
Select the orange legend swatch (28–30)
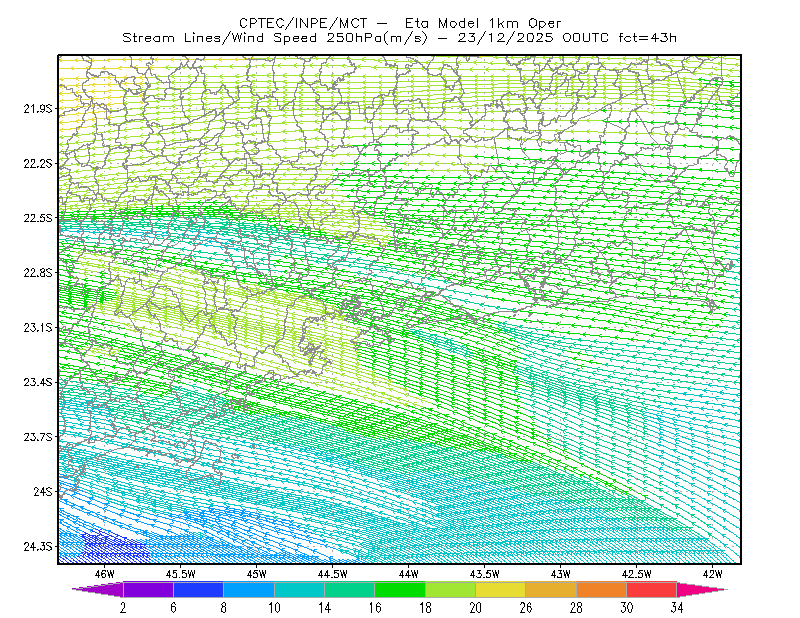coord(602,589)
